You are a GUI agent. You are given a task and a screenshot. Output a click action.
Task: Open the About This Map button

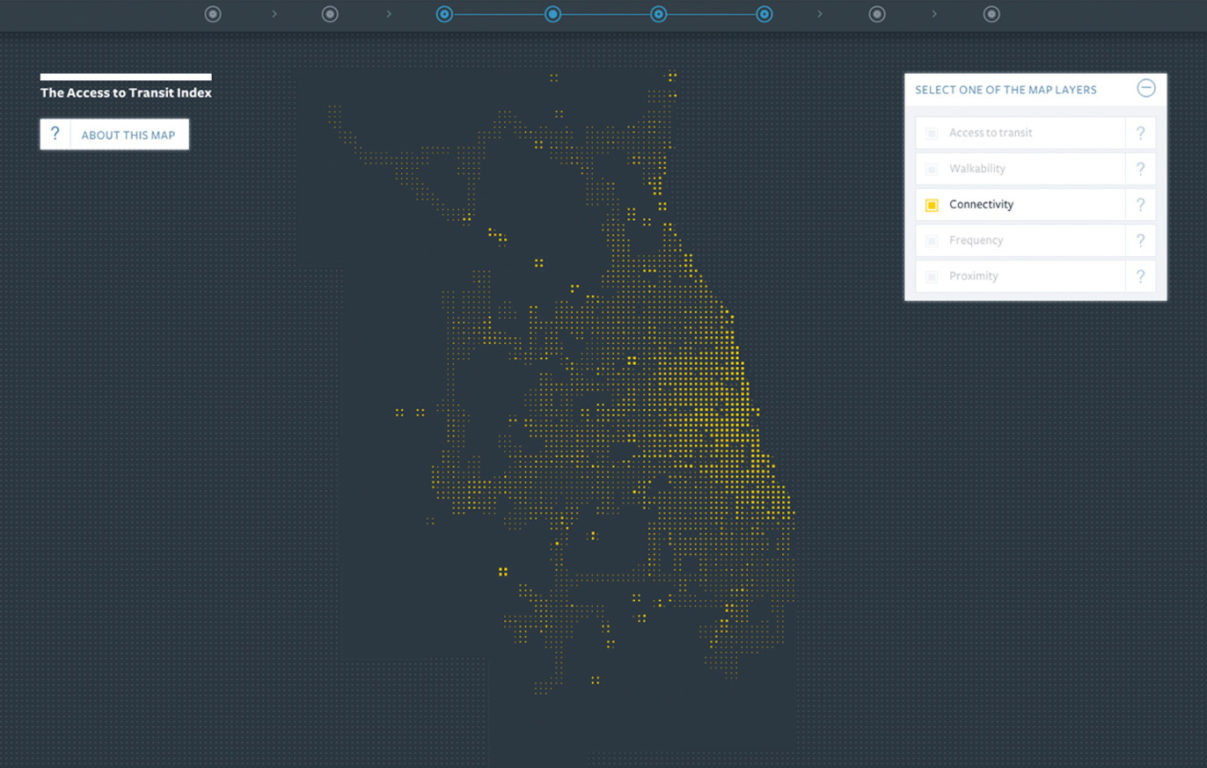pos(114,135)
